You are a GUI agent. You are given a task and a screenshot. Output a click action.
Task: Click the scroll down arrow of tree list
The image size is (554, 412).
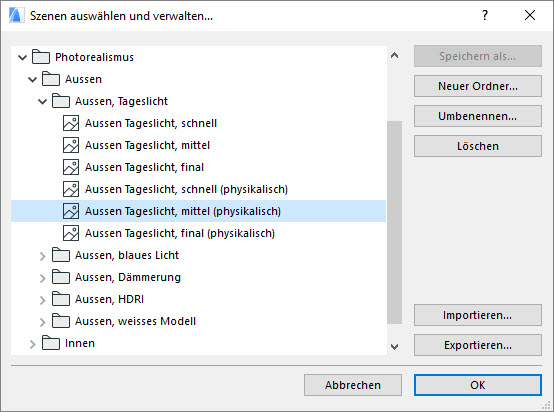pos(395,347)
